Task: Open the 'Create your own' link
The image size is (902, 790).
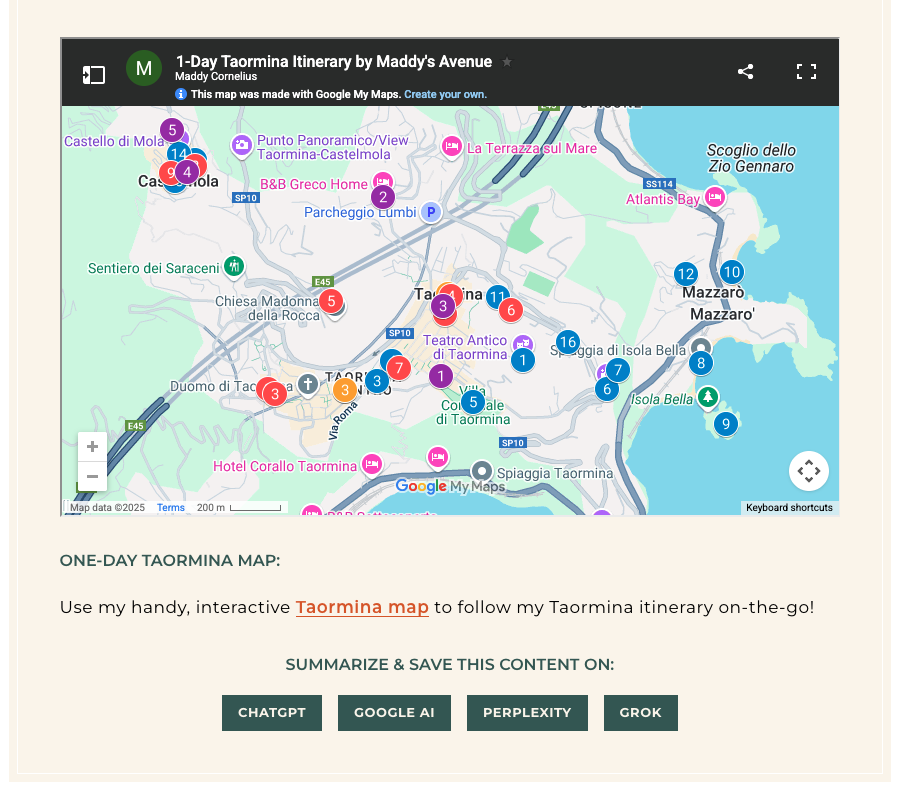Action: tap(445, 94)
